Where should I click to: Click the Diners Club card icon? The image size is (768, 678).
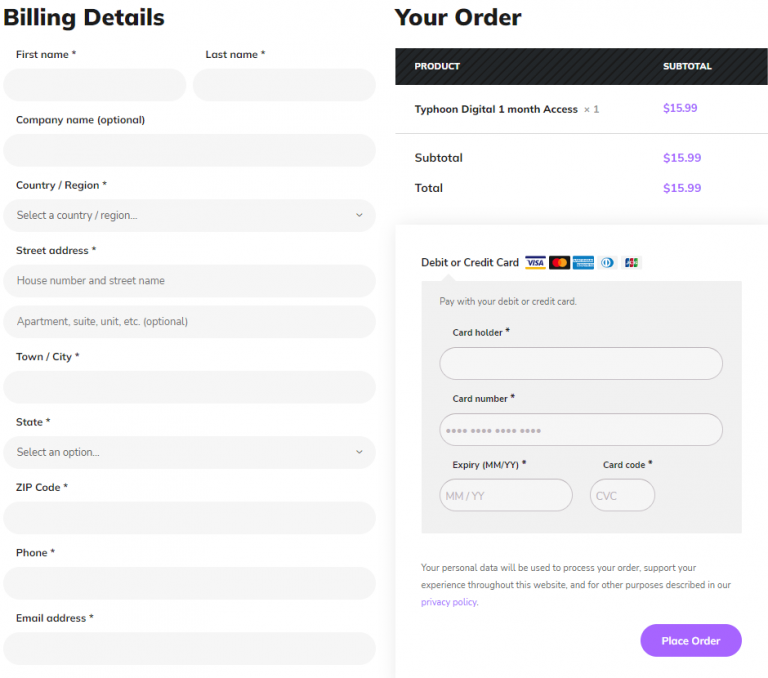(x=607, y=263)
